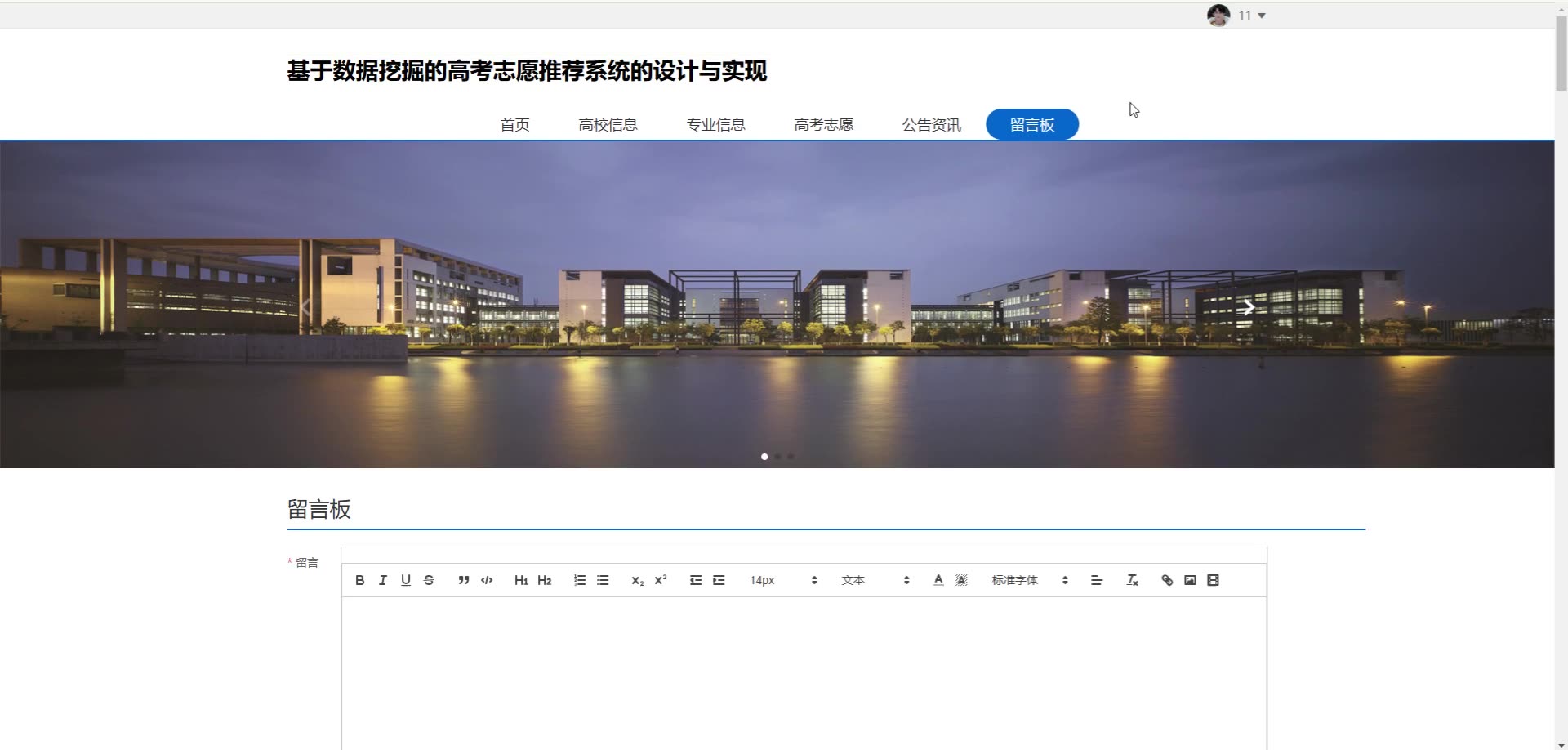Apply Heading 2 style
This screenshot has height=750, width=1568.
[545, 580]
